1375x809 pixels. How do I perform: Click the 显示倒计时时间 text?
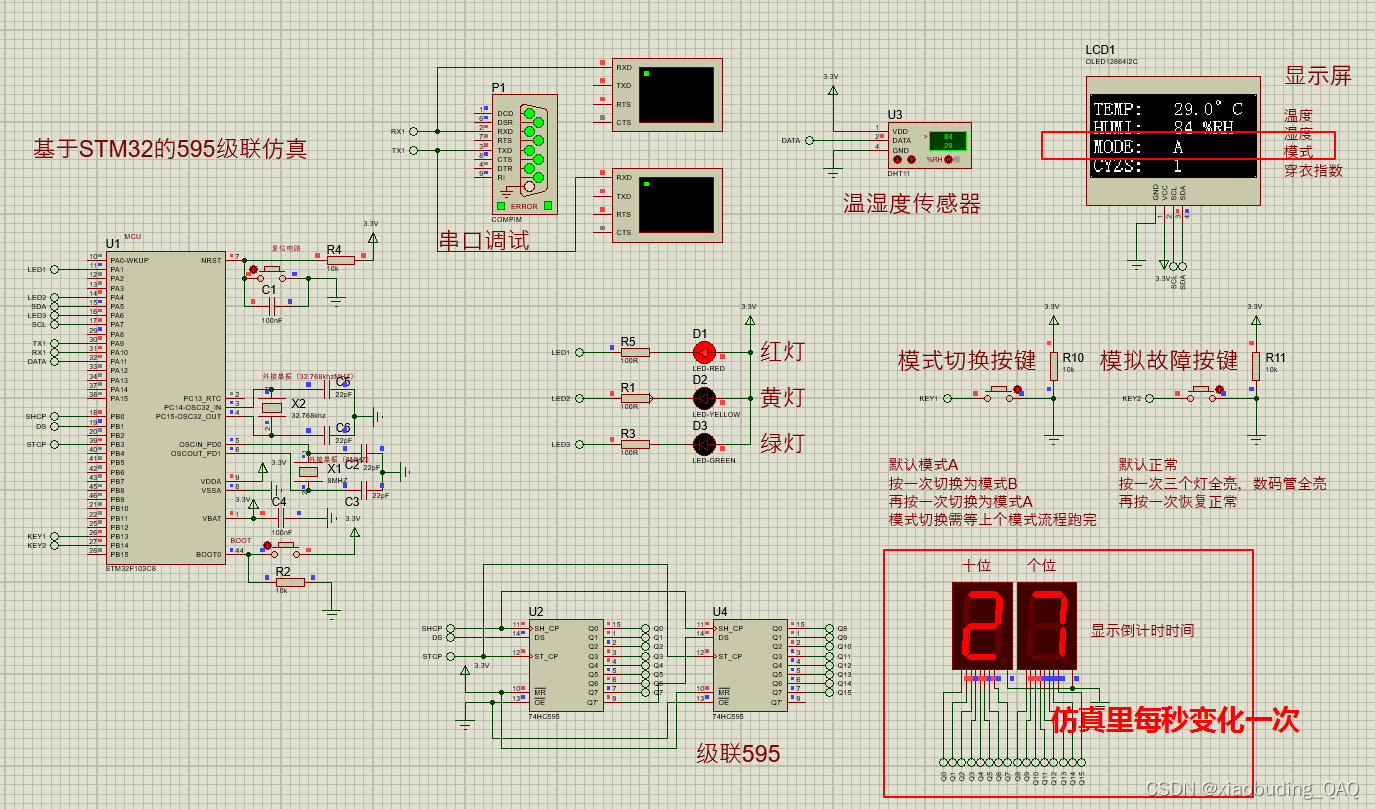(1142, 630)
